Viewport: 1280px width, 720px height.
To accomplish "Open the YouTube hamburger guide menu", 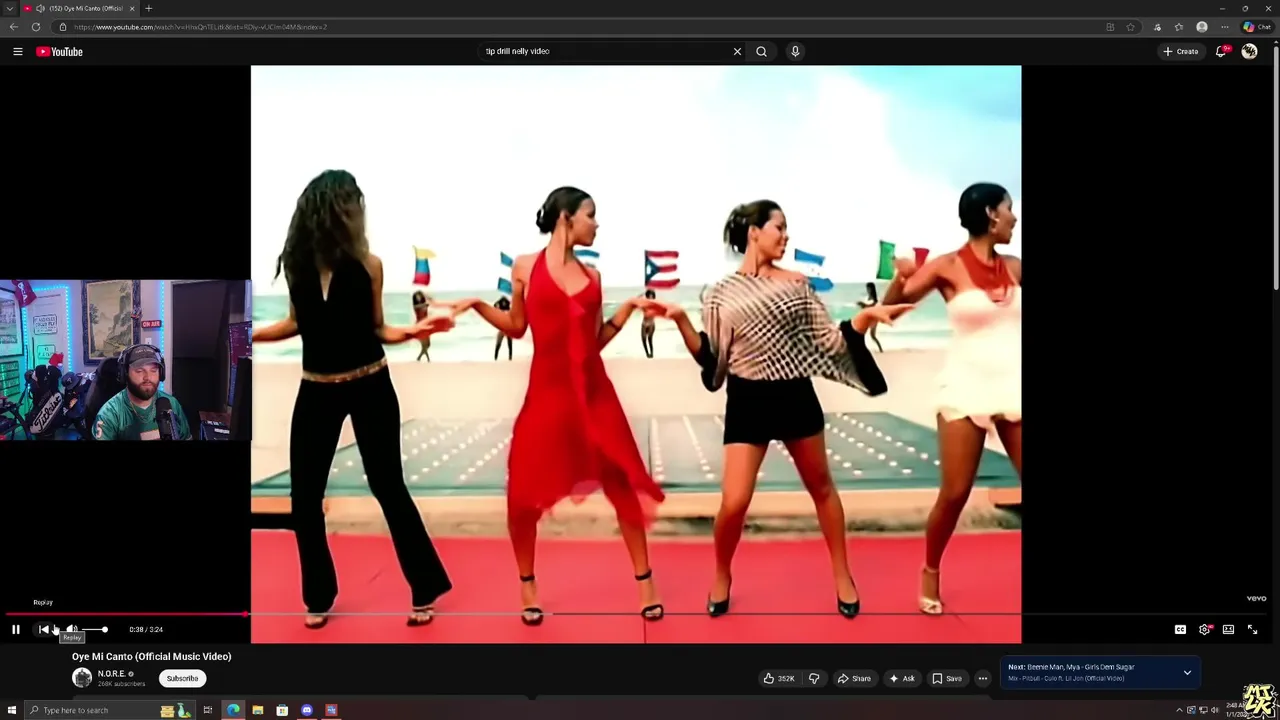I will click(17, 51).
